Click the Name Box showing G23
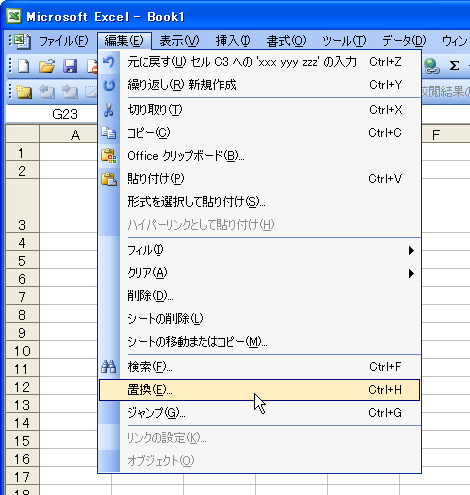This screenshot has height=495, width=470. point(52,114)
